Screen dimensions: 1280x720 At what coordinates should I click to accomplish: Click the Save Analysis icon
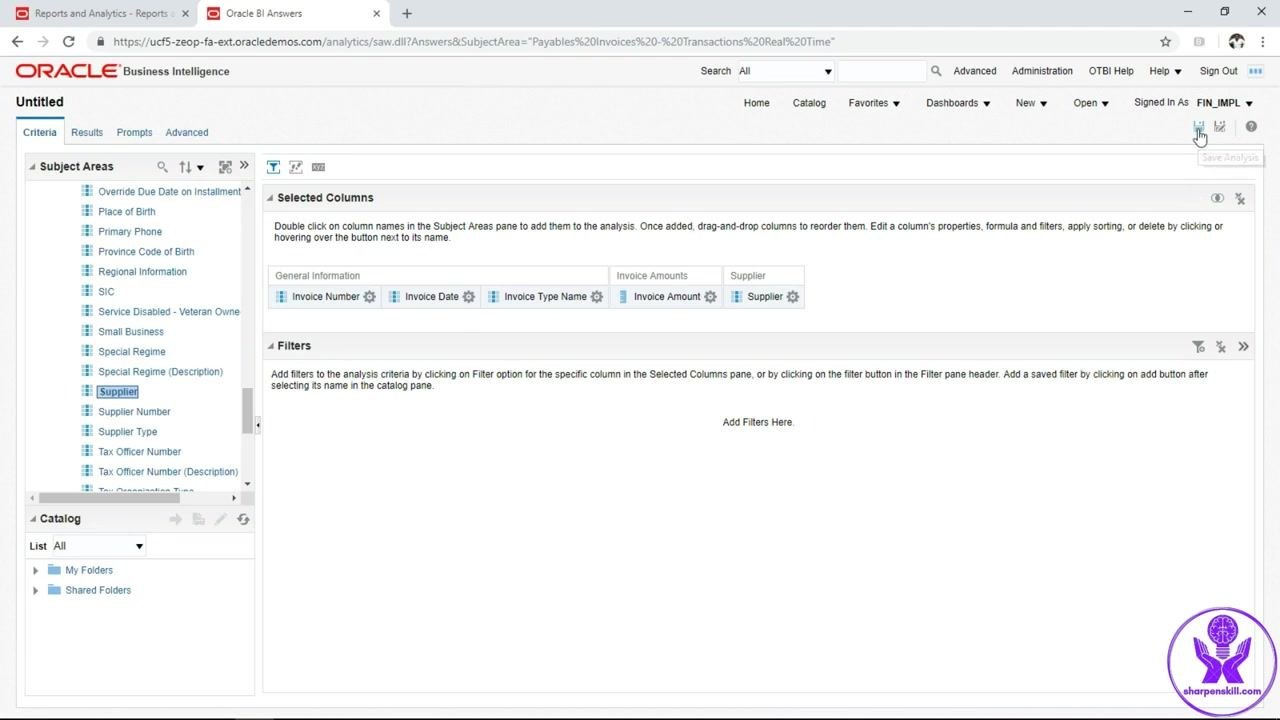coord(1198,127)
